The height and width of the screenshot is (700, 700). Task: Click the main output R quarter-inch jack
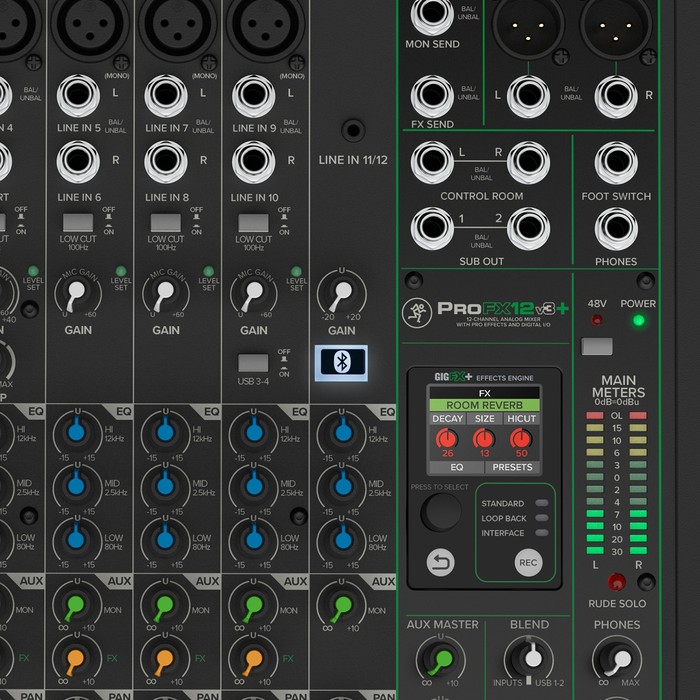pos(616,96)
